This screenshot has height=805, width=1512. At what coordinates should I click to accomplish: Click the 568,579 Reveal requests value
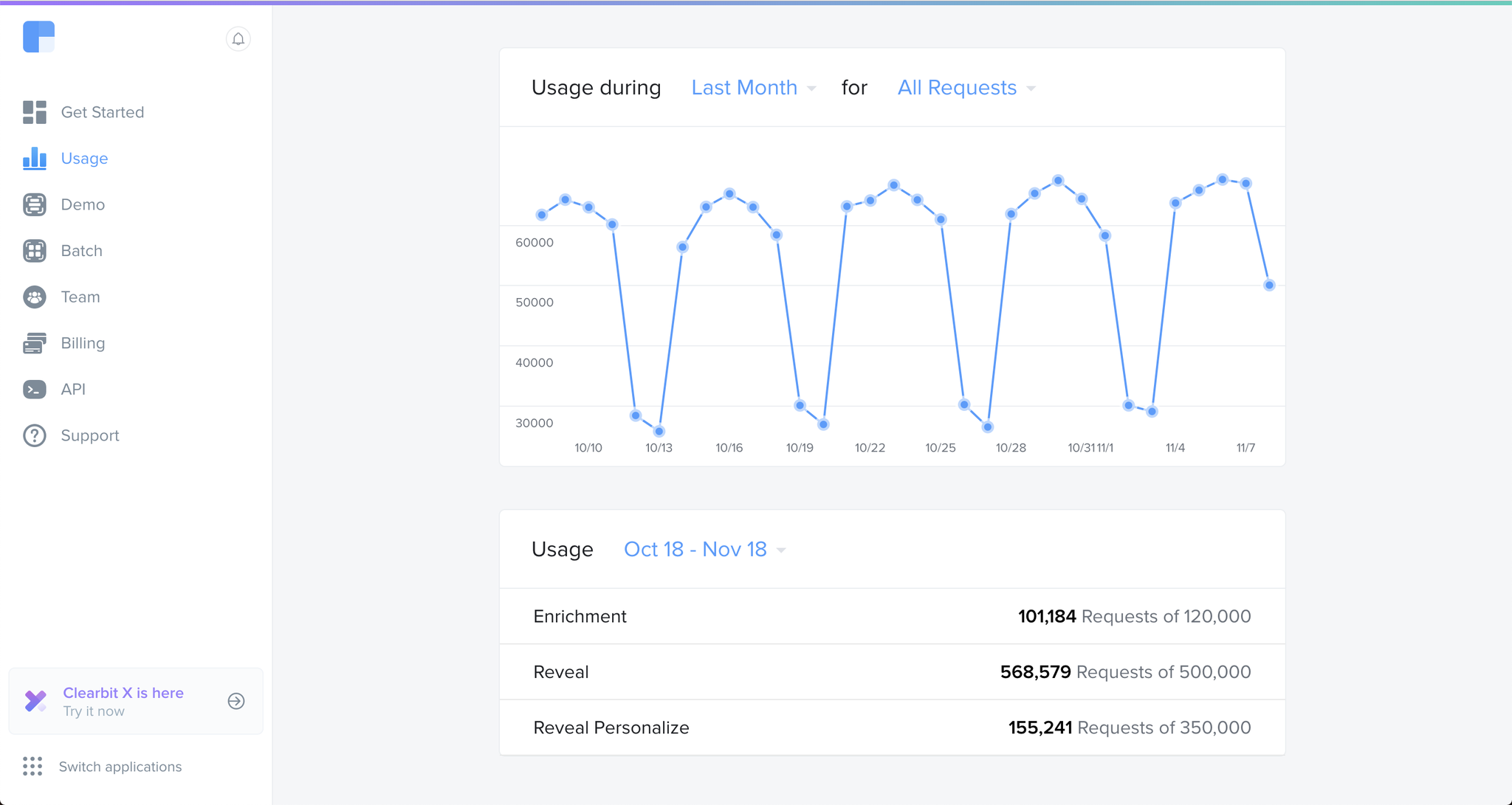(1035, 672)
